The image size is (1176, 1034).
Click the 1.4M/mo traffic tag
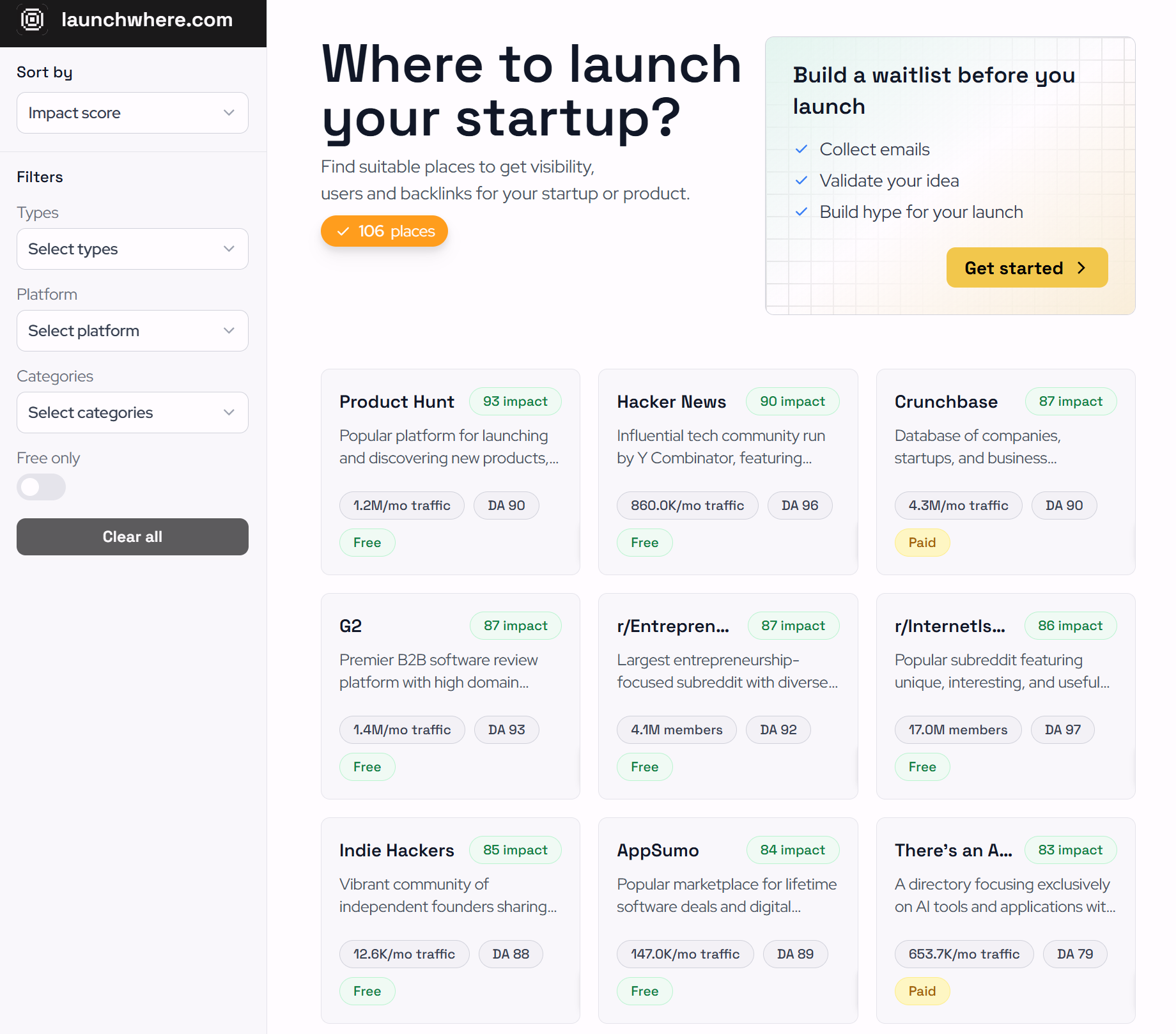click(402, 730)
